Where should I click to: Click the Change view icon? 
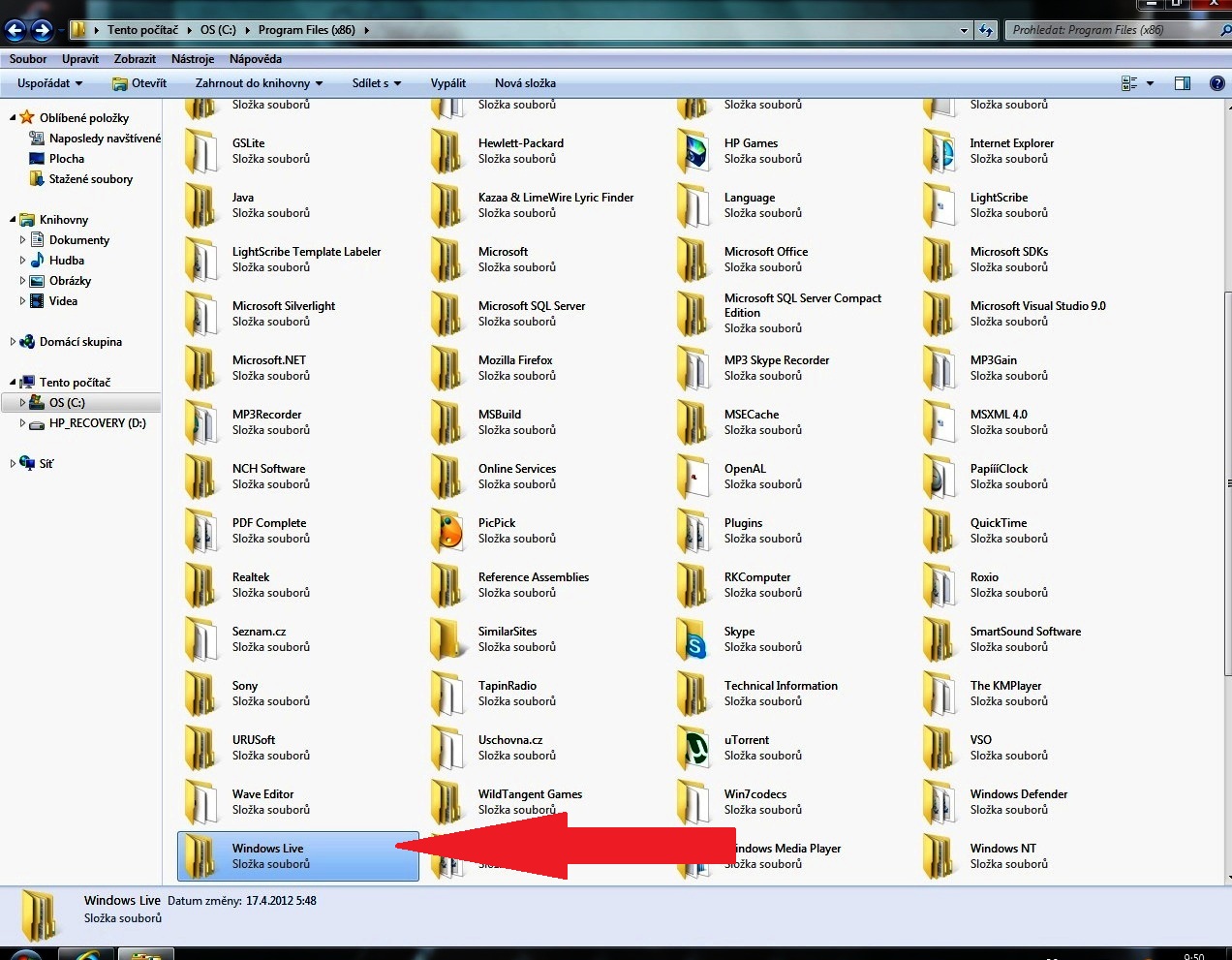click(x=1129, y=83)
